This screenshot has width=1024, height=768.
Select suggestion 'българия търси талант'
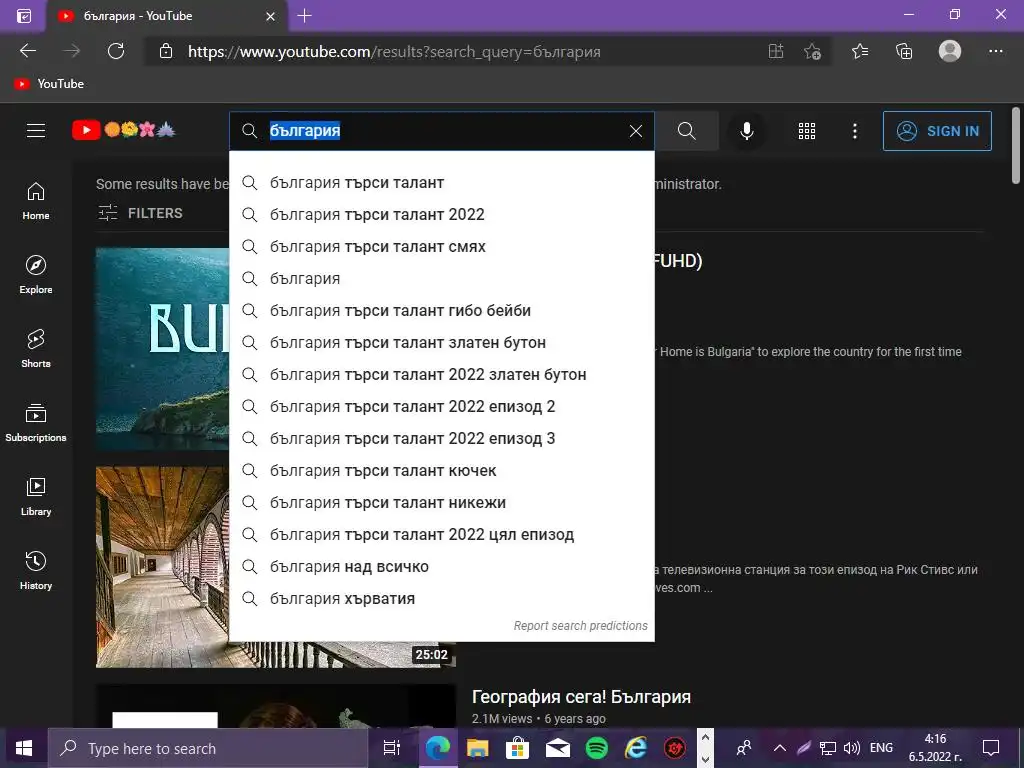click(441, 183)
